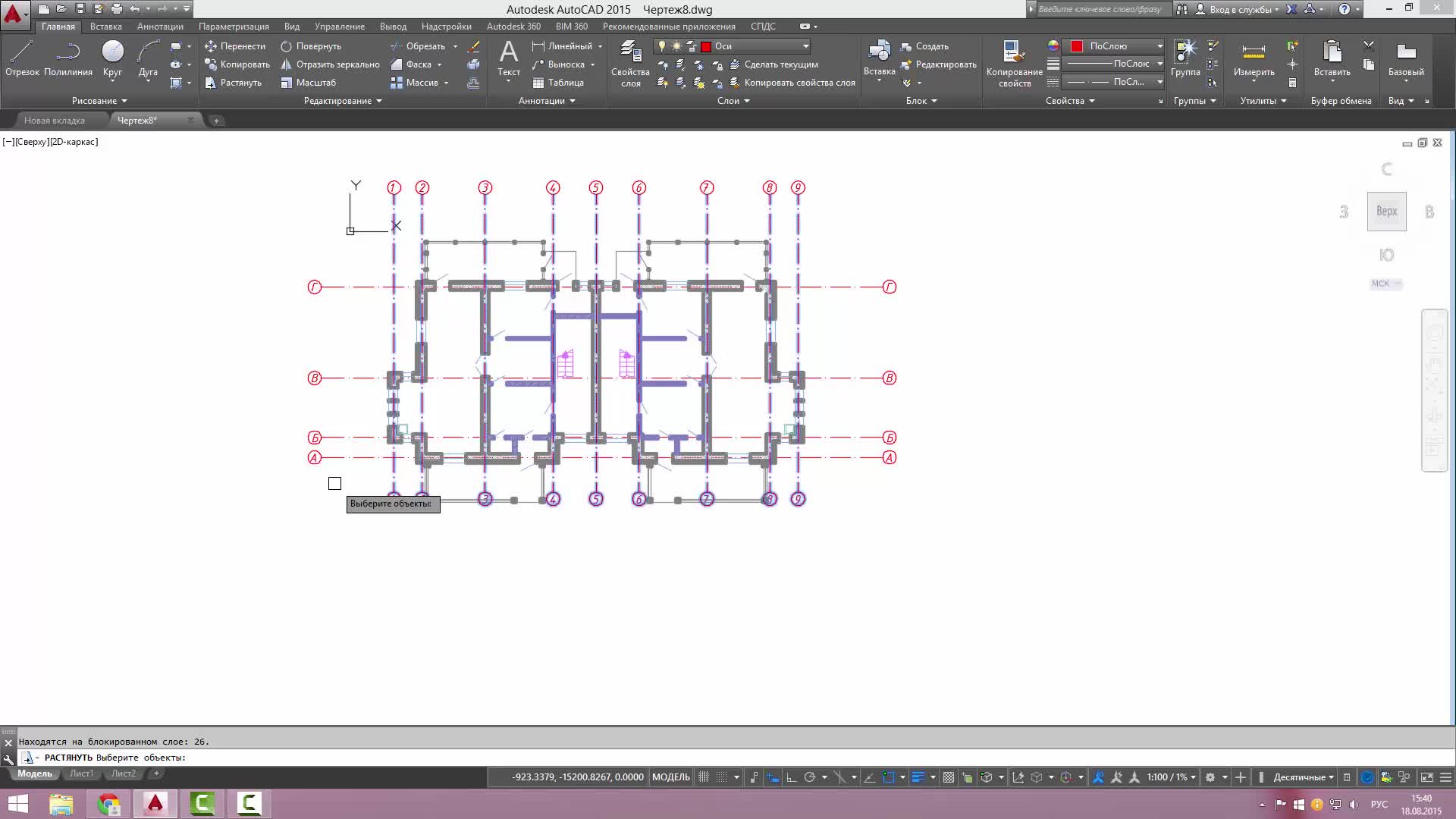Toggle grid display in status bar
The width and height of the screenshot is (1456, 819).
pyautogui.click(x=704, y=777)
